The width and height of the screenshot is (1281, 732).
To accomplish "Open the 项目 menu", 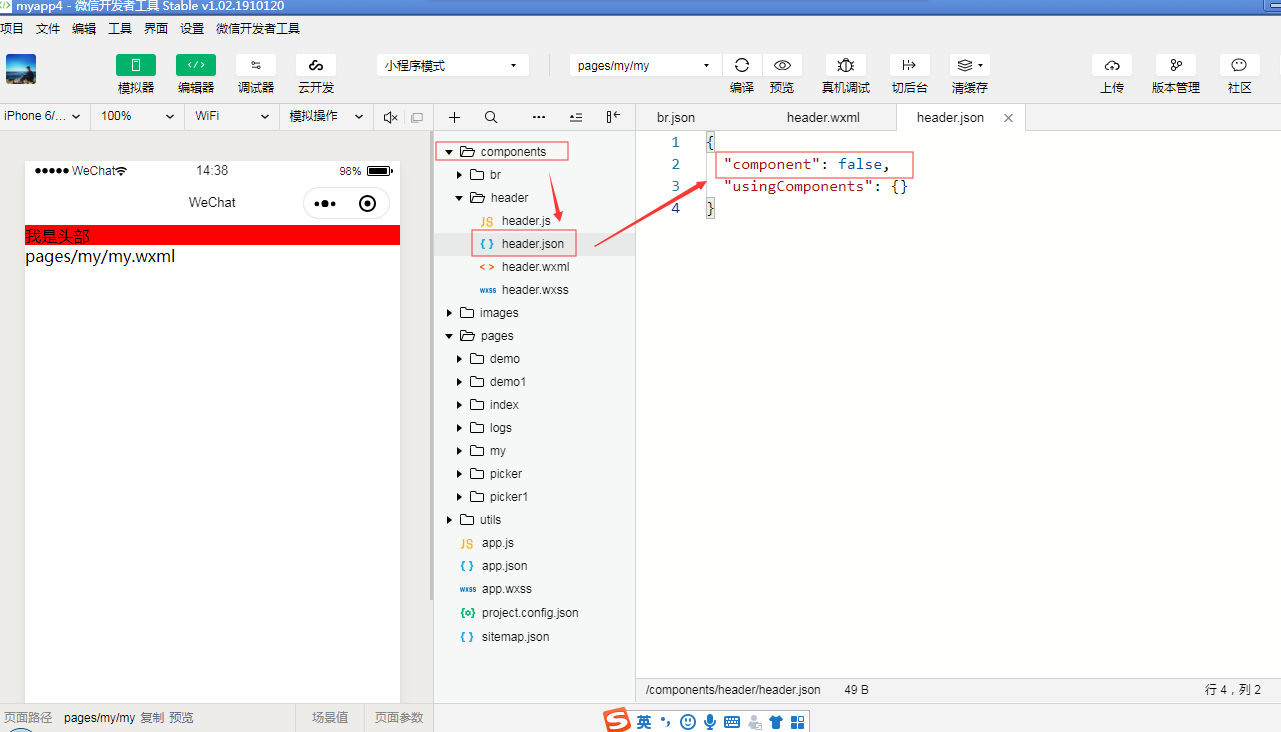I will [x=12, y=29].
